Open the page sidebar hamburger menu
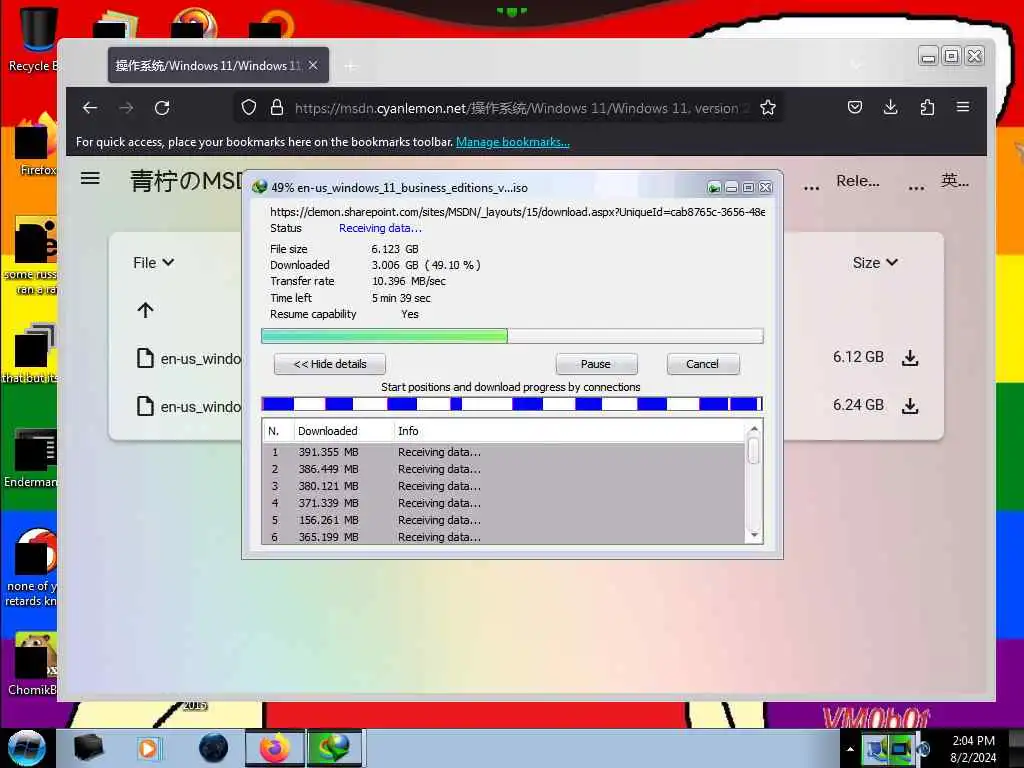Image resolution: width=1024 pixels, height=768 pixels. pyautogui.click(x=90, y=178)
